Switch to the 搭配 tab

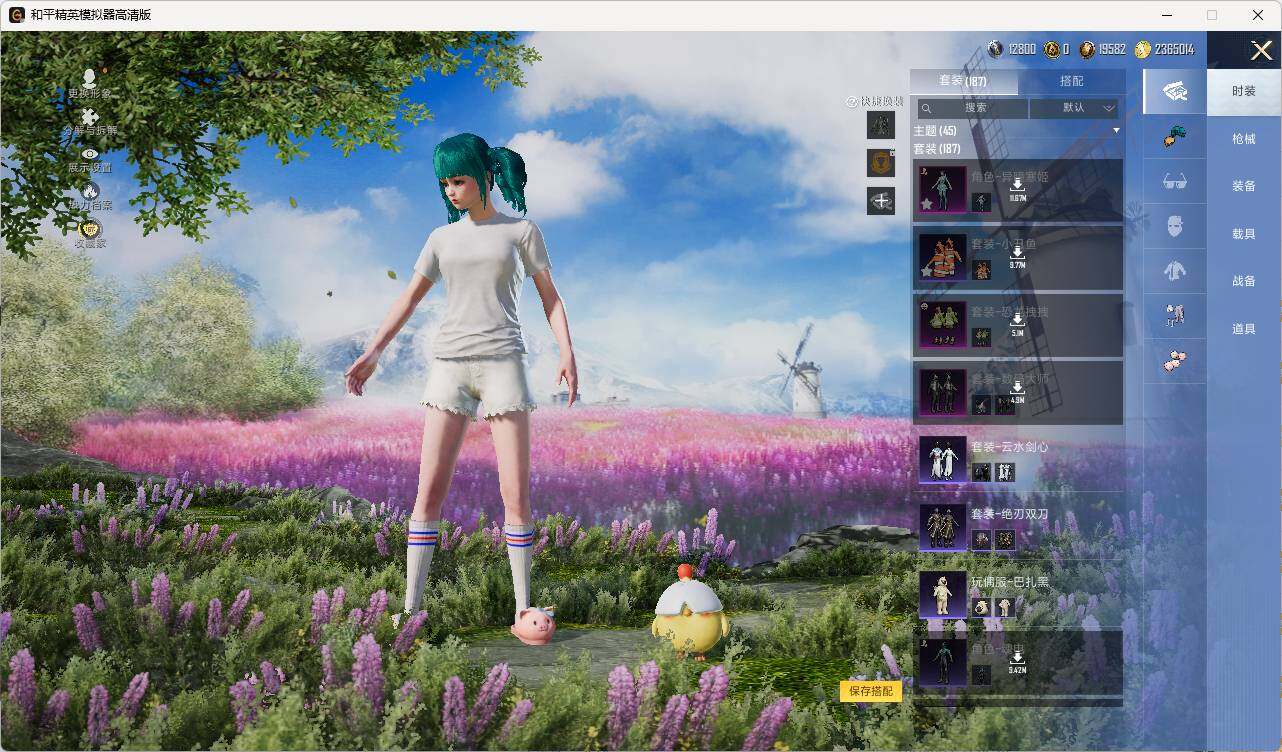(x=1071, y=81)
